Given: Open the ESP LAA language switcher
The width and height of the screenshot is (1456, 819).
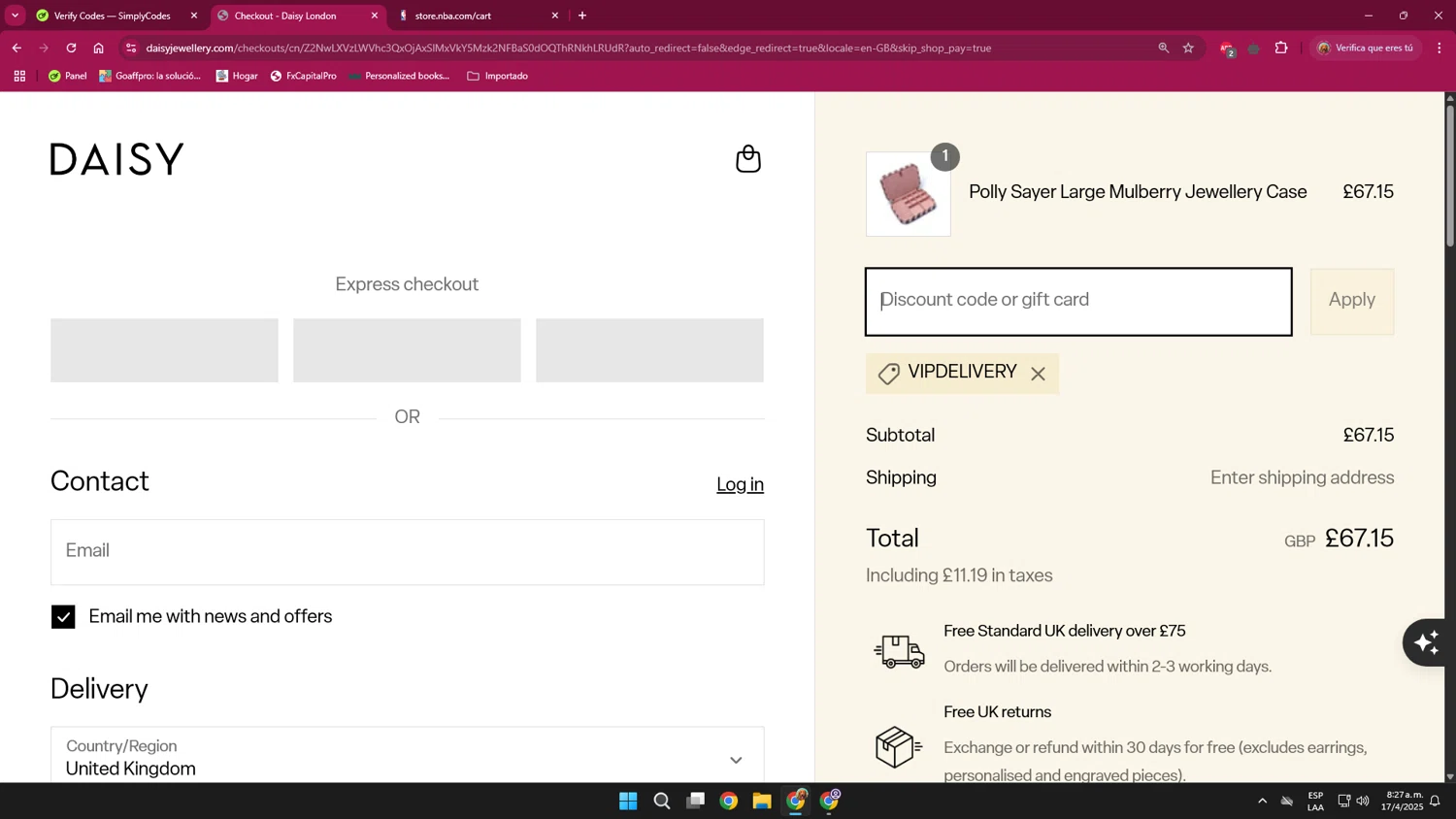Looking at the screenshot, I should coord(1315,802).
